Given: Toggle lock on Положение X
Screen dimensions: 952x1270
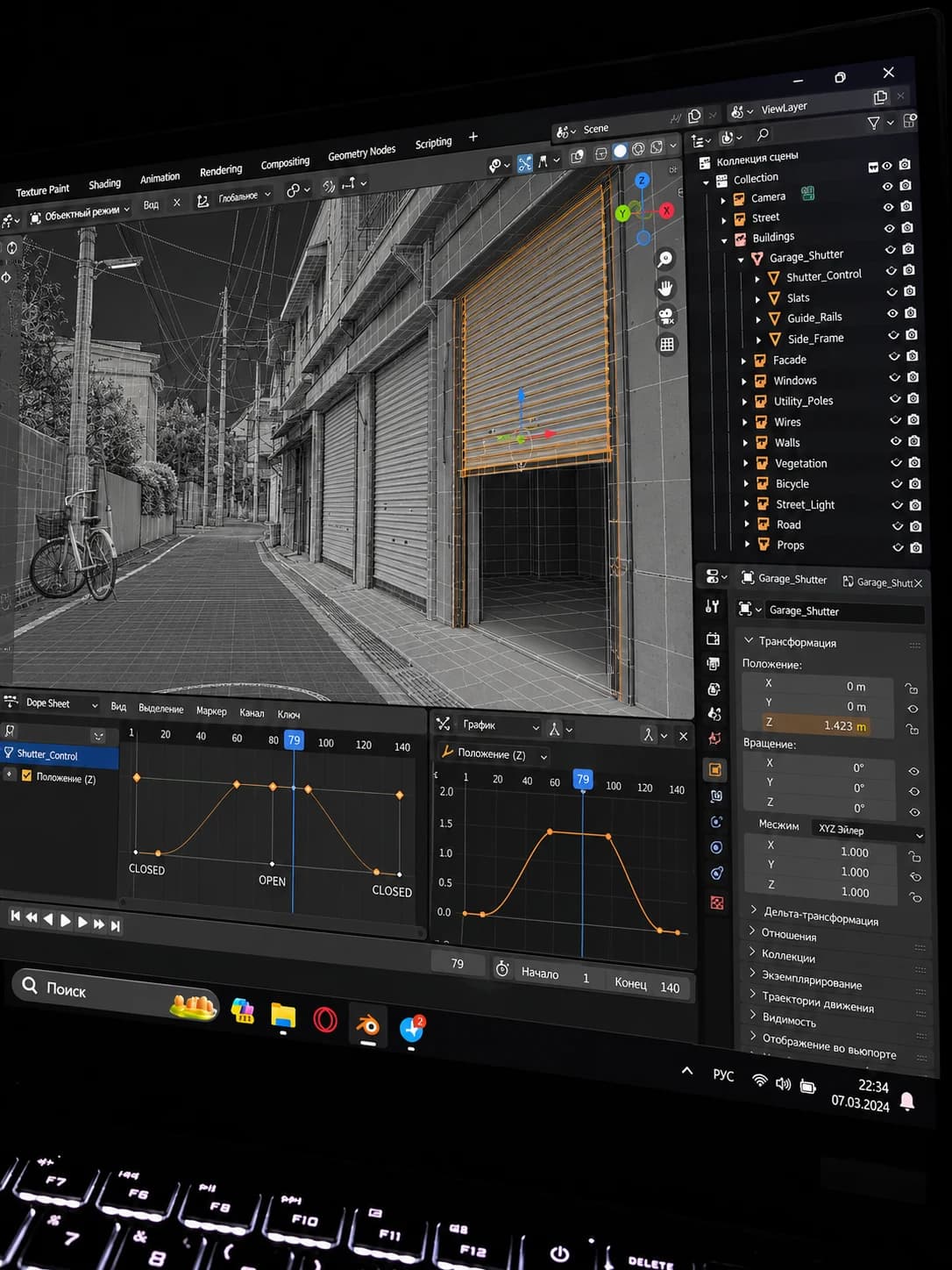Looking at the screenshot, I should click(x=912, y=689).
